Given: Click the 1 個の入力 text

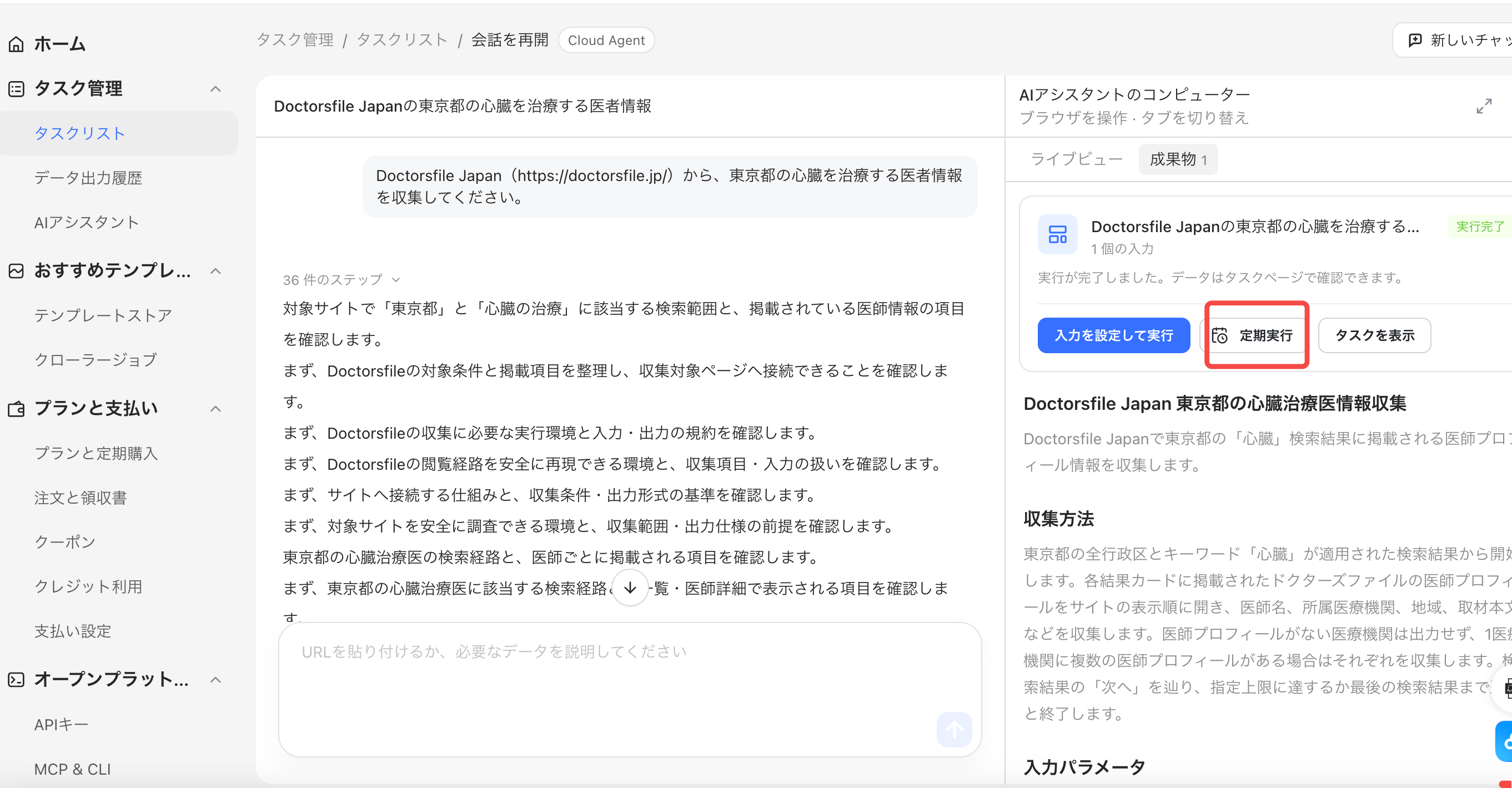Looking at the screenshot, I should coord(1122,249).
